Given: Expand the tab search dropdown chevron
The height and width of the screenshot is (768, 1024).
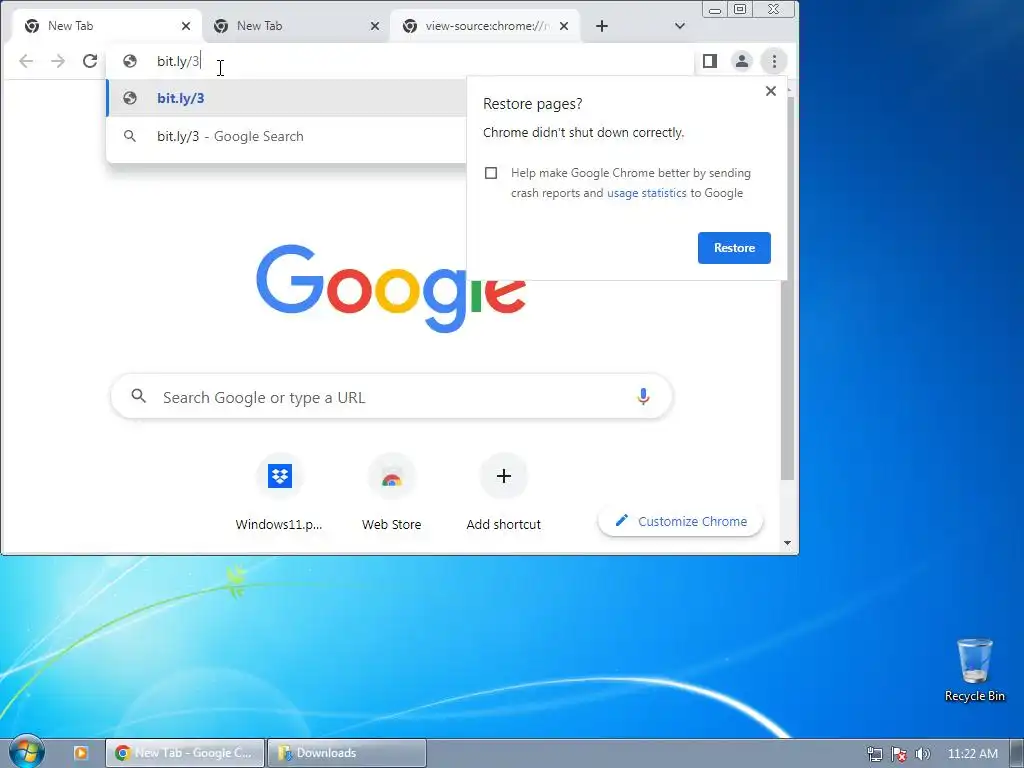Looking at the screenshot, I should tap(680, 26).
